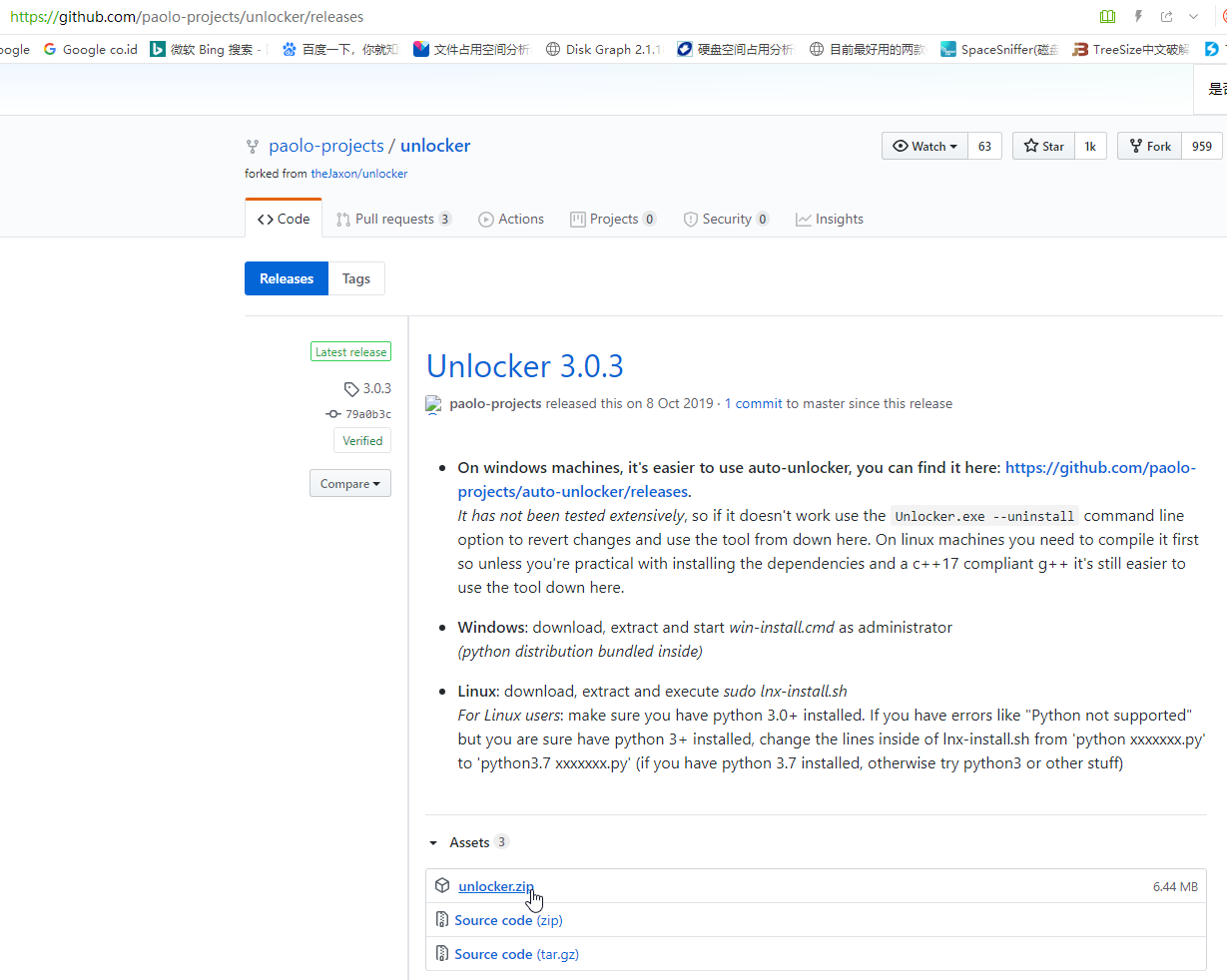
Task: Open the reader mode book icon in address bar
Action: point(1107,17)
